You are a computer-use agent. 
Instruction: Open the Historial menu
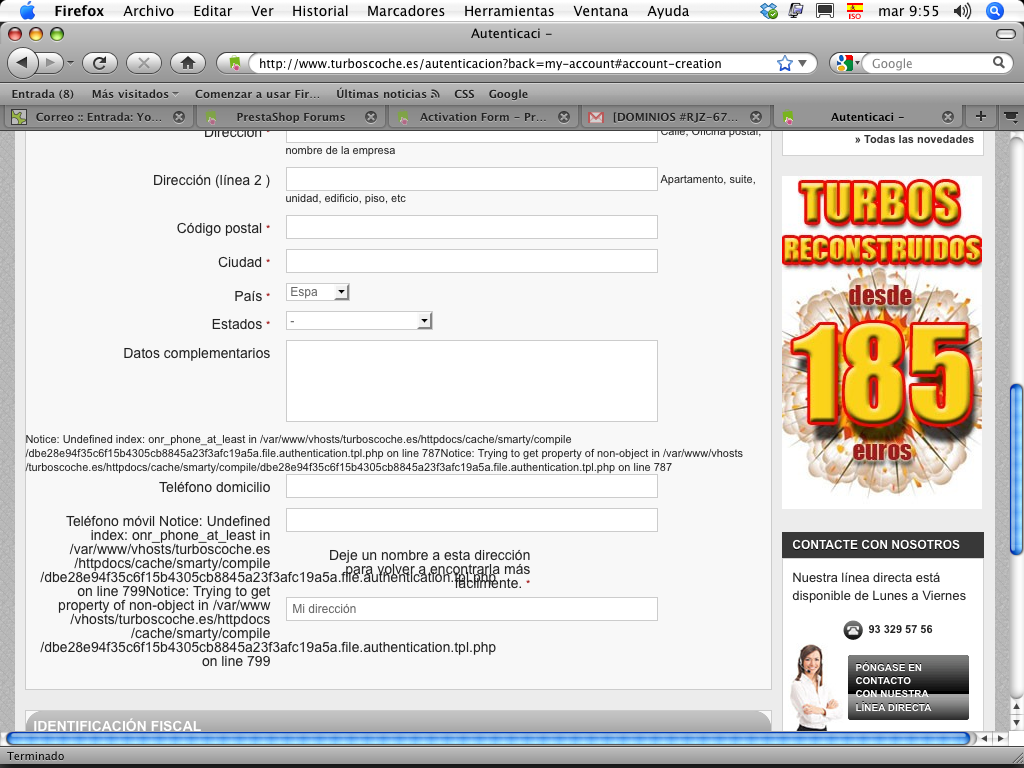pos(320,11)
